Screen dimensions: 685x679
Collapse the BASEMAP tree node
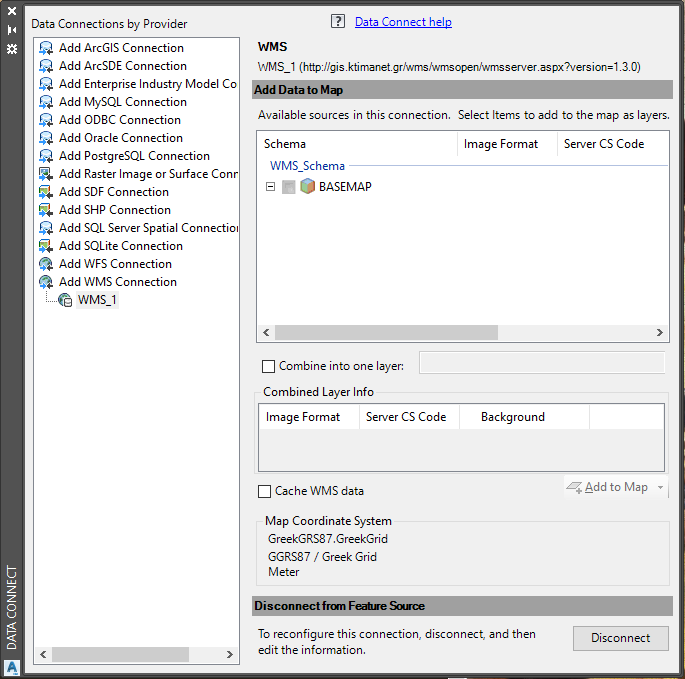271,187
